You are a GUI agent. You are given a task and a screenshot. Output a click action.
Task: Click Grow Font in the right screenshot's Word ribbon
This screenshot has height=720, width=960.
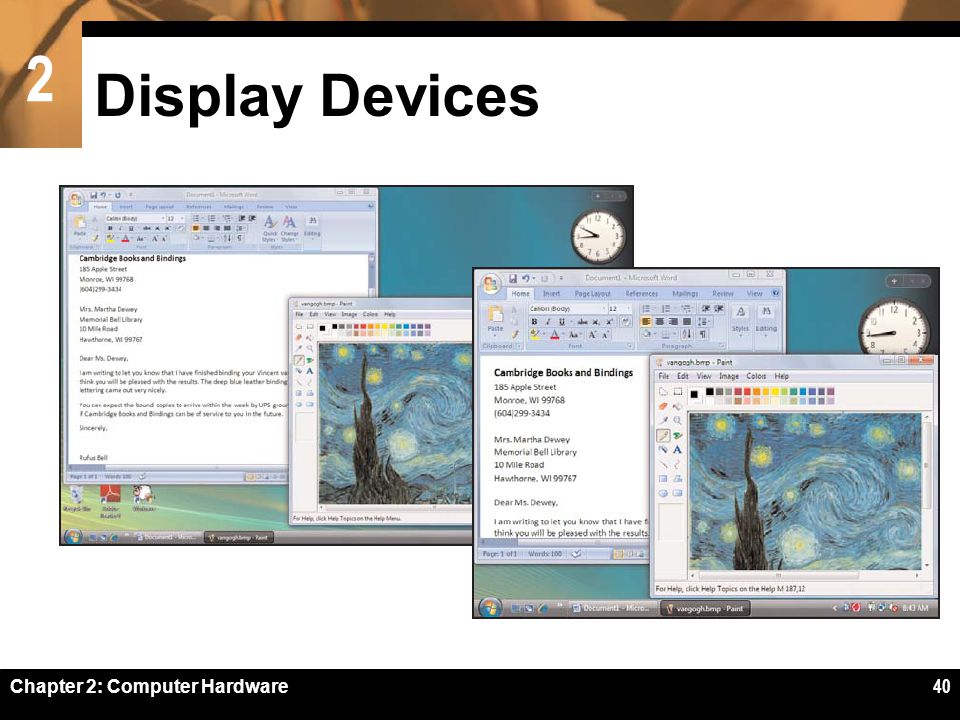593,334
